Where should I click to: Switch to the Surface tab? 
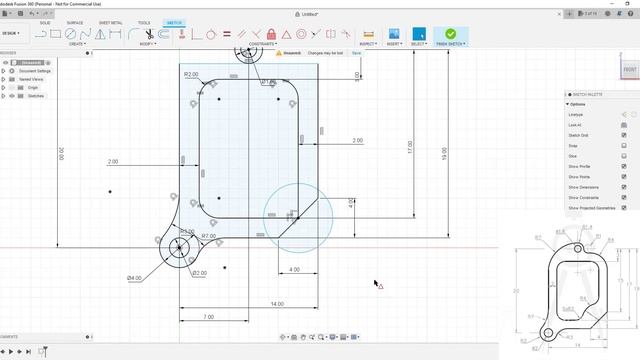75,23
